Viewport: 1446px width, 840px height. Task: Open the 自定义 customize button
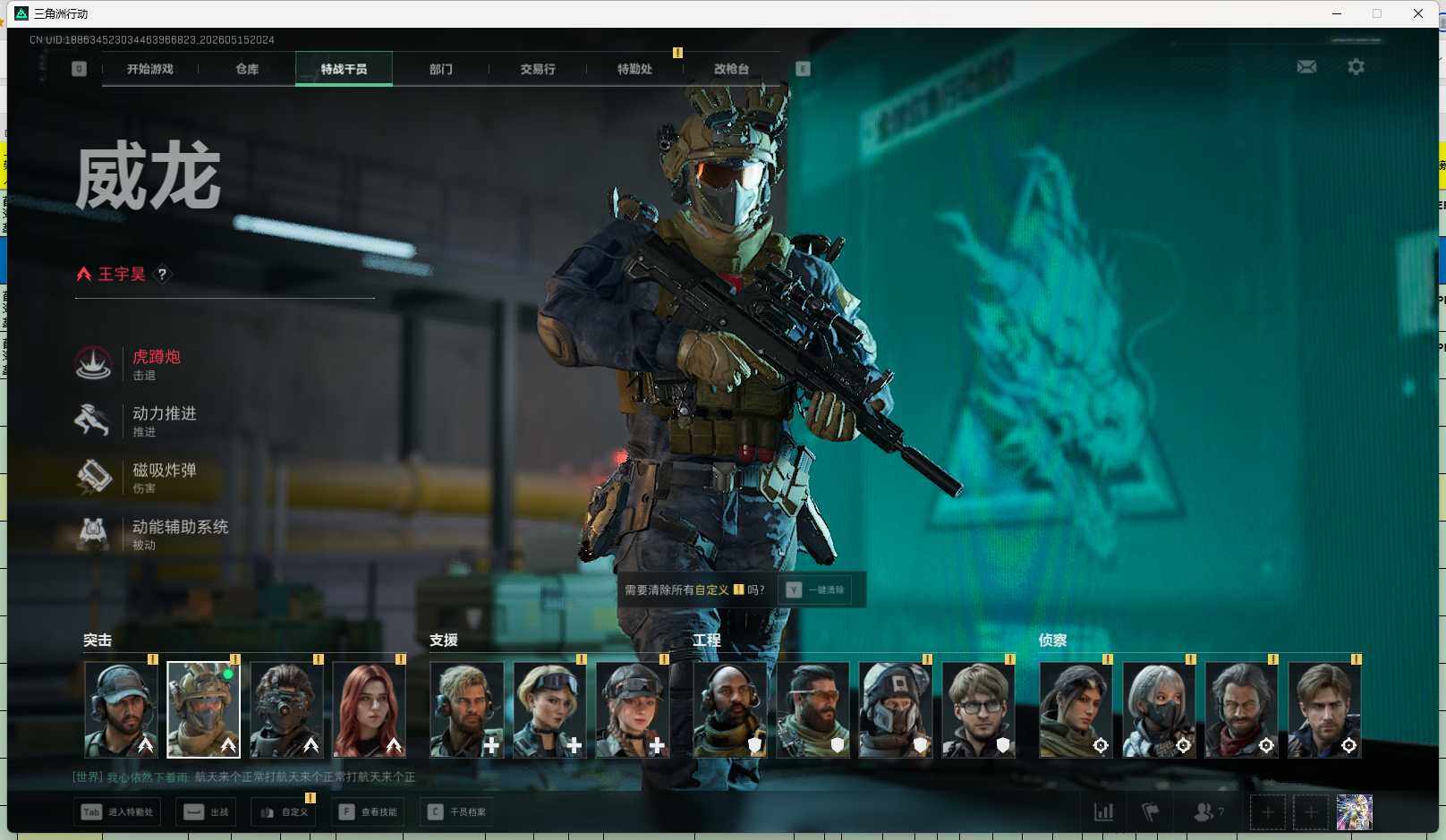[x=284, y=812]
